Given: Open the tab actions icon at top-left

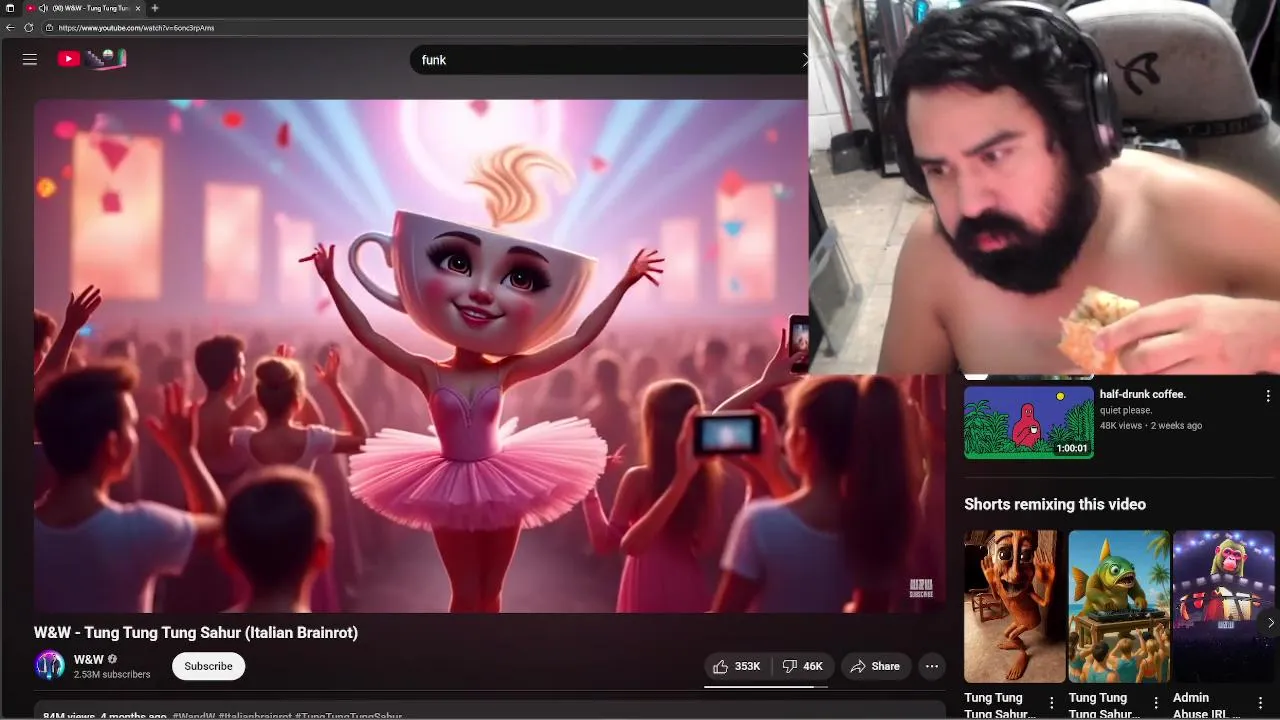Looking at the screenshot, I should point(10,8).
